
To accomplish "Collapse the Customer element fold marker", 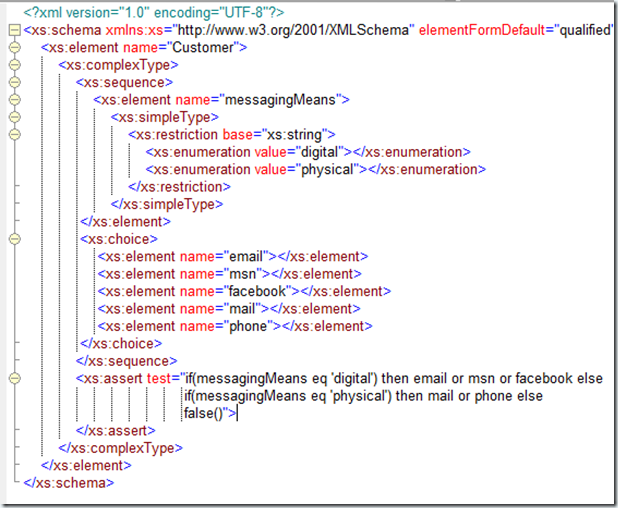I will point(13,48).
